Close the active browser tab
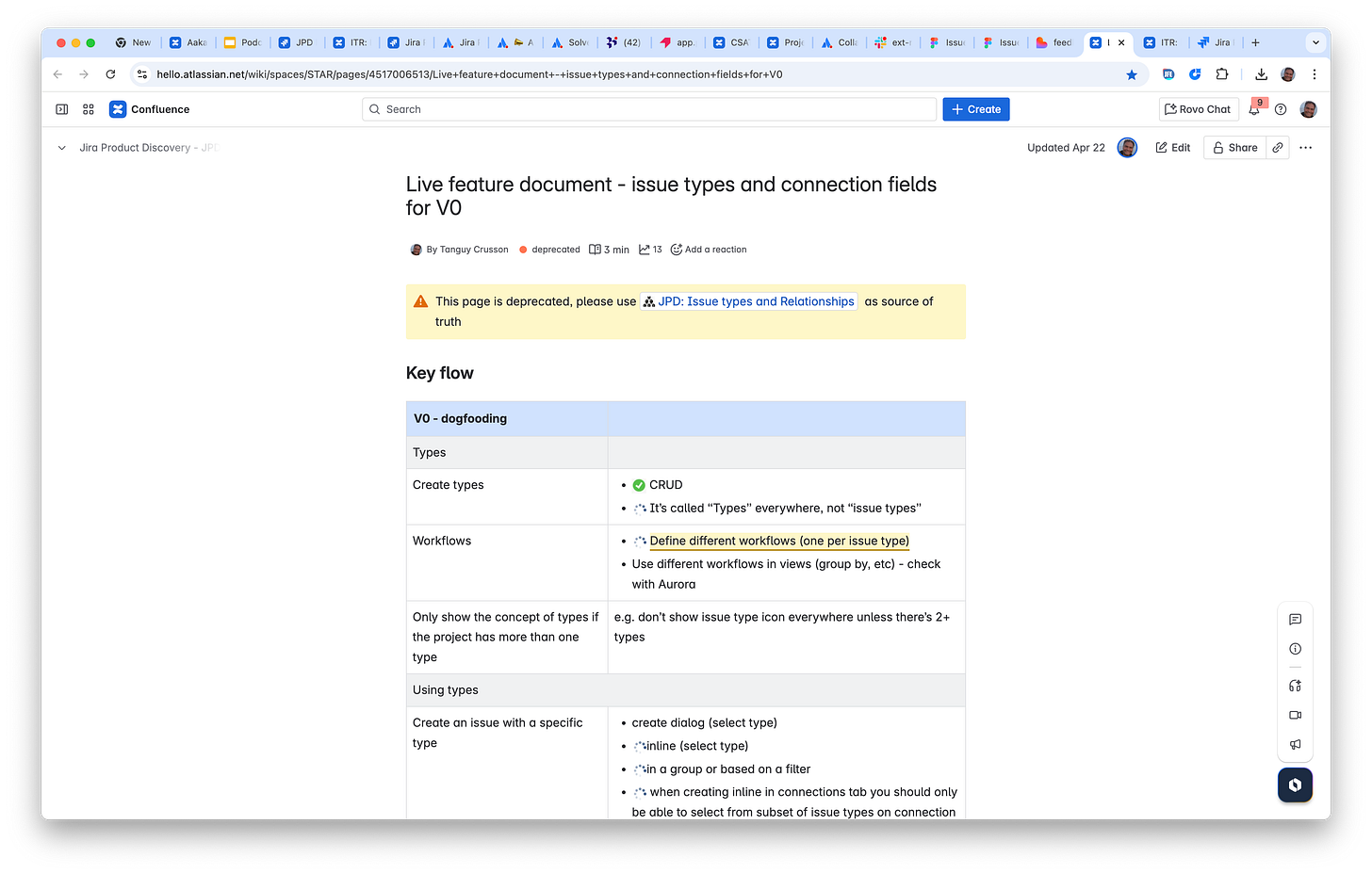The width and height of the screenshot is (1372, 874). coord(1121,42)
